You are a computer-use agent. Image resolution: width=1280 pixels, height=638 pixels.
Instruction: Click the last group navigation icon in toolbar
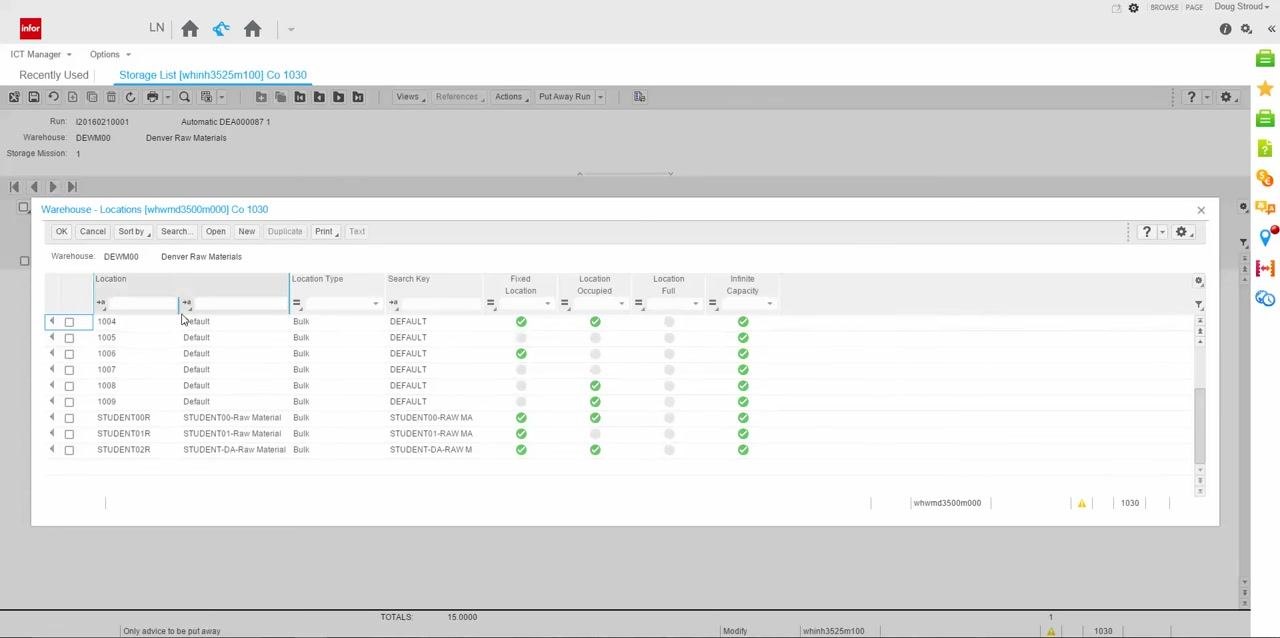357,97
